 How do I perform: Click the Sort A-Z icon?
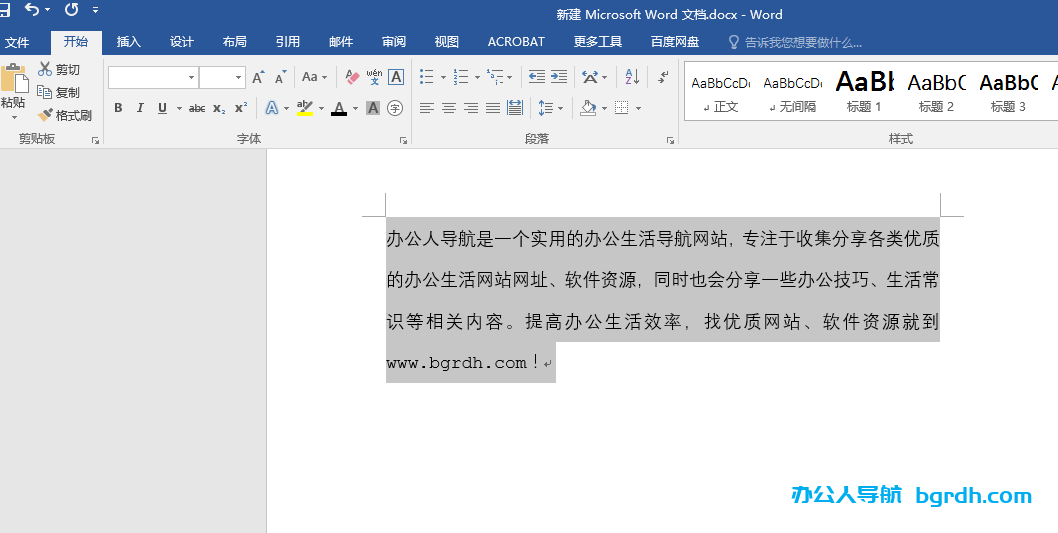pyautogui.click(x=632, y=76)
